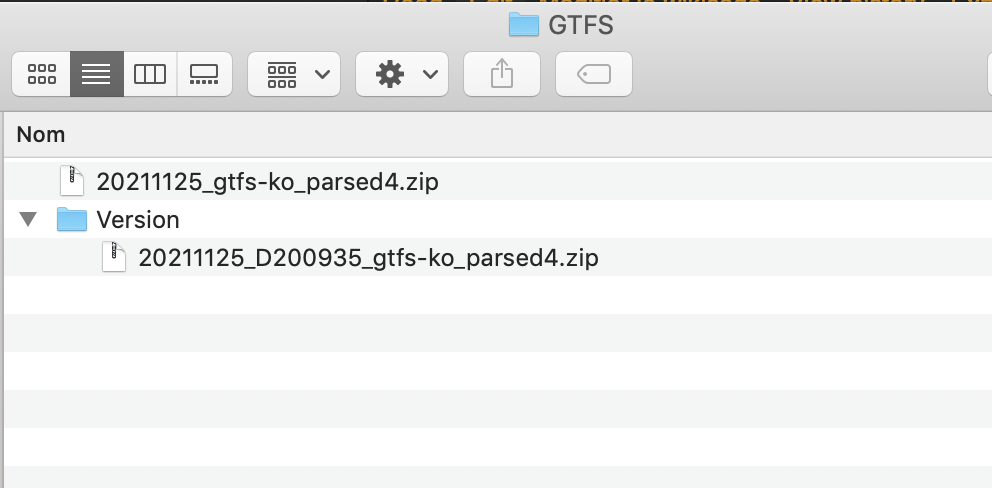Click the GTFS folder proxy icon in title bar
This screenshot has width=992, height=488.
[524, 24]
